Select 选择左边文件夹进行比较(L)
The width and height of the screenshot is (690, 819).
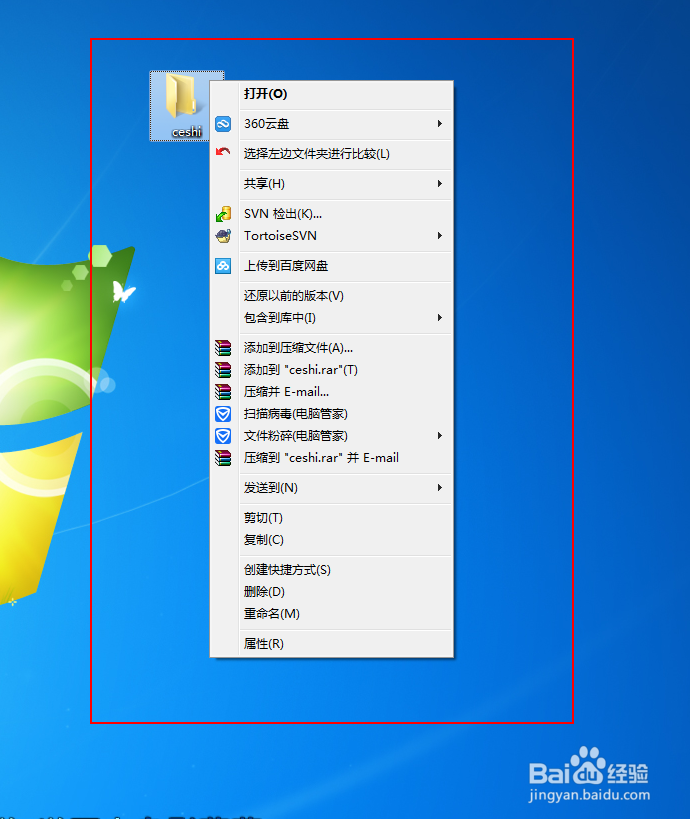point(331,154)
